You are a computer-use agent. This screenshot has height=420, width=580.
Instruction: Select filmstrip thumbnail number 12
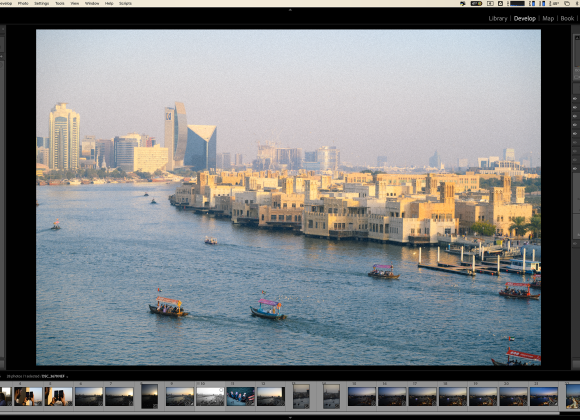[x=271, y=396]
